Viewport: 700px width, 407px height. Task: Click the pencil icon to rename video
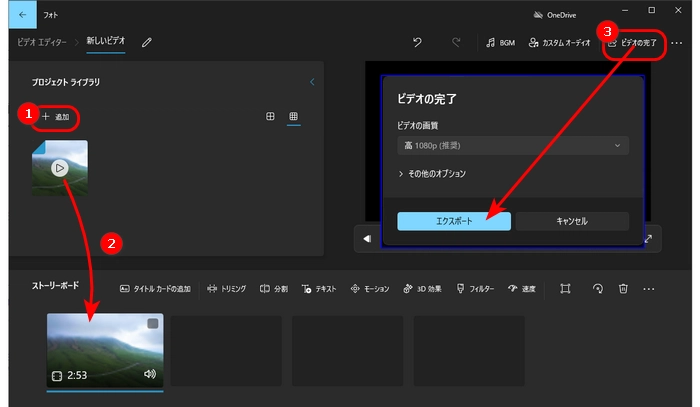pyautogui.click(x=147, y=43)
